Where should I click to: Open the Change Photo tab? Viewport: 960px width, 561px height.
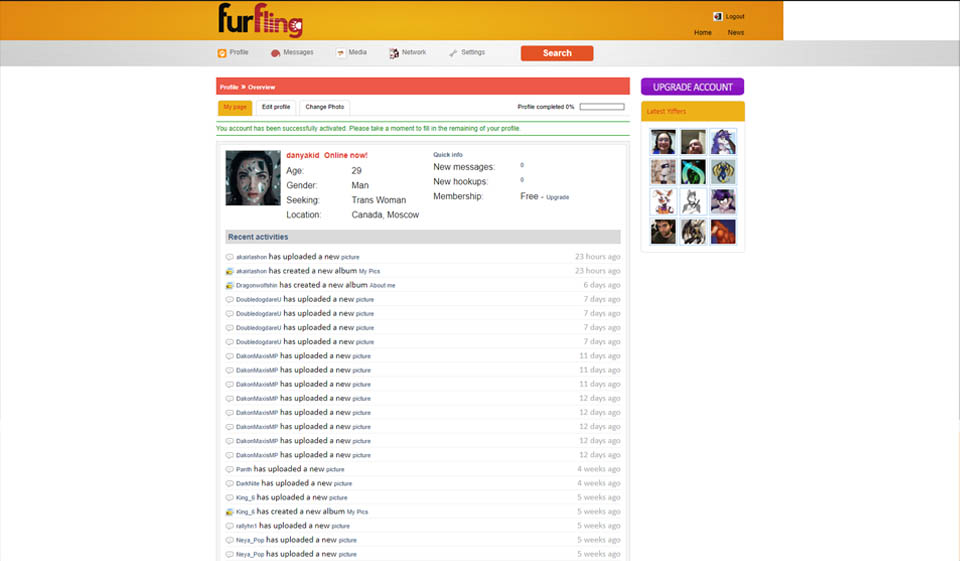click(x=325, y=107)
